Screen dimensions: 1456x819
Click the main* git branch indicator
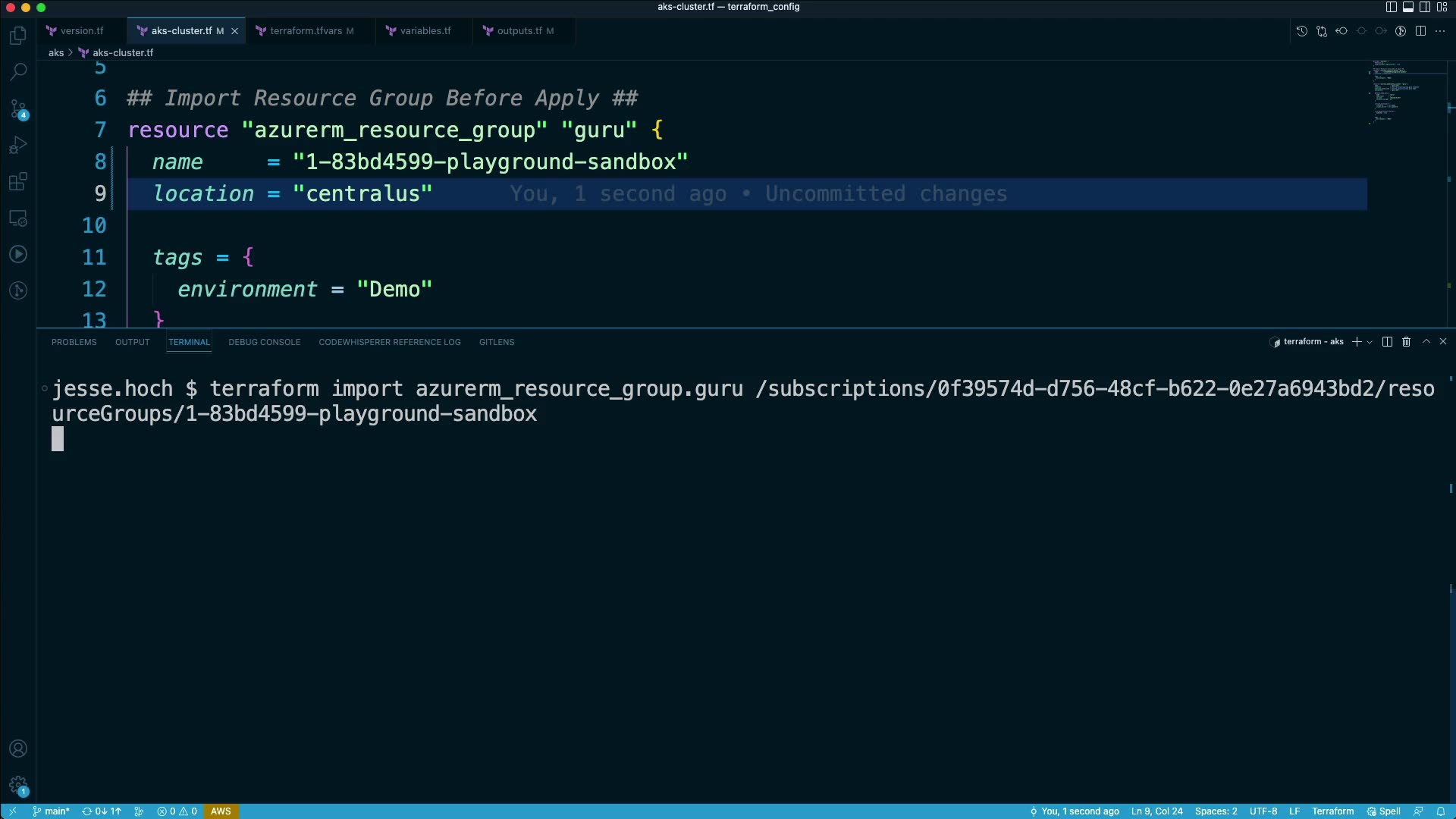point(52,811)
